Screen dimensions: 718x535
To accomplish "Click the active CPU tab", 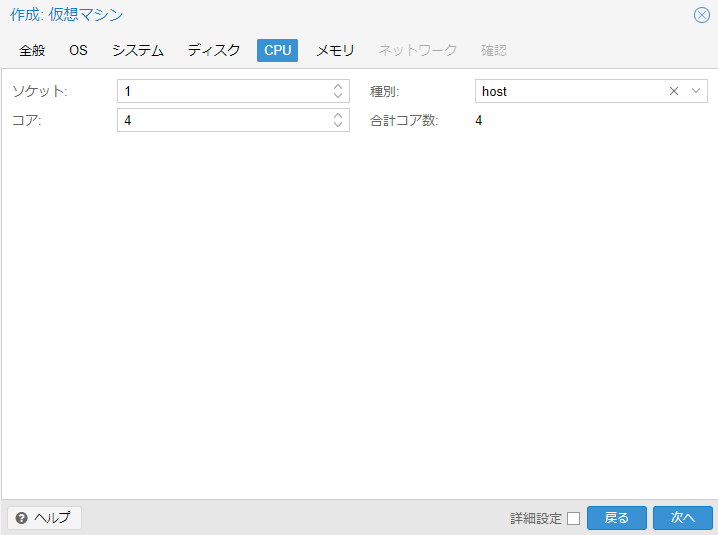I will point(277,50).
